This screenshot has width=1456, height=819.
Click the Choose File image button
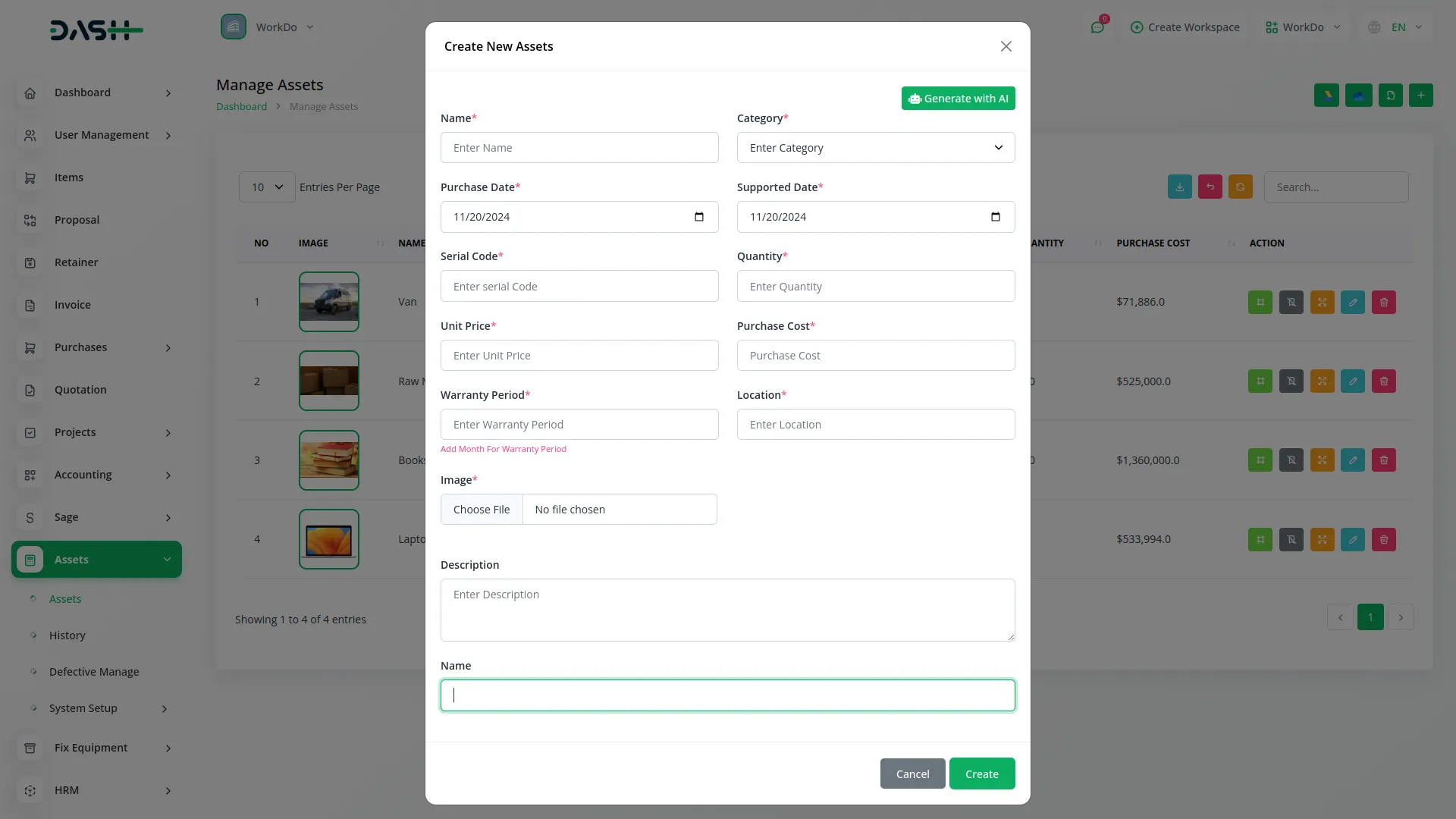(482, 510)
